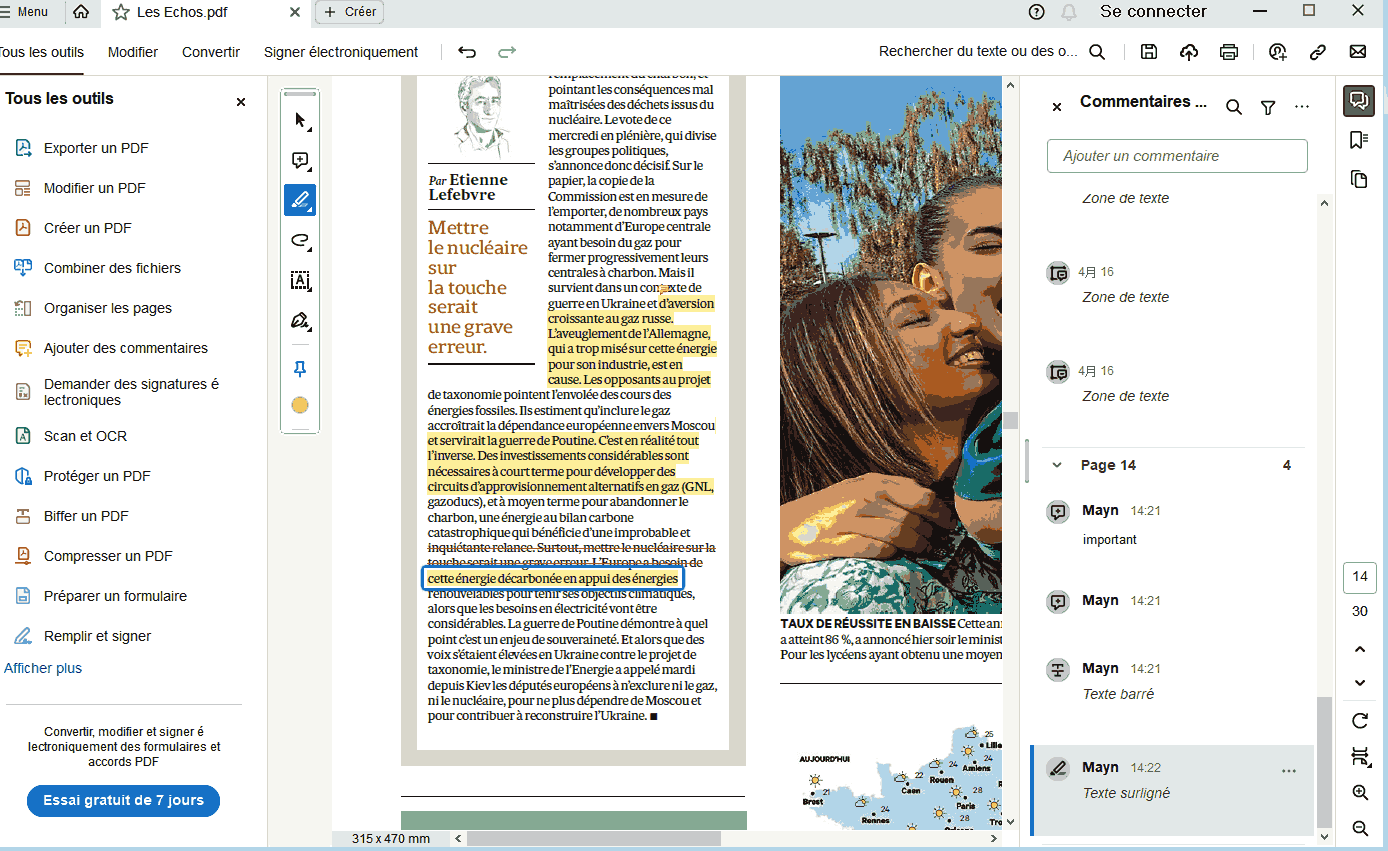Click the fit page display icon
1388x851 pixels.
click(x=1360, y=756)
